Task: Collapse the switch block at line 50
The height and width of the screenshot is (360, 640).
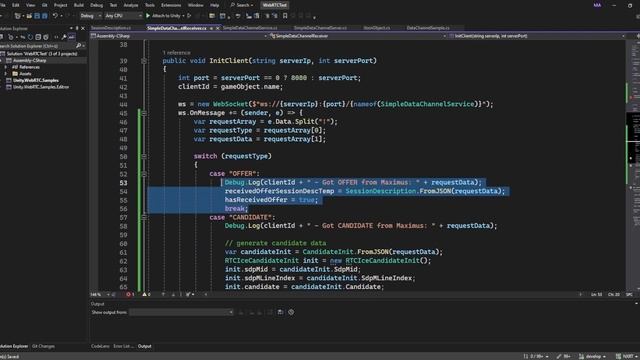Action: click(x=144, y=156)
